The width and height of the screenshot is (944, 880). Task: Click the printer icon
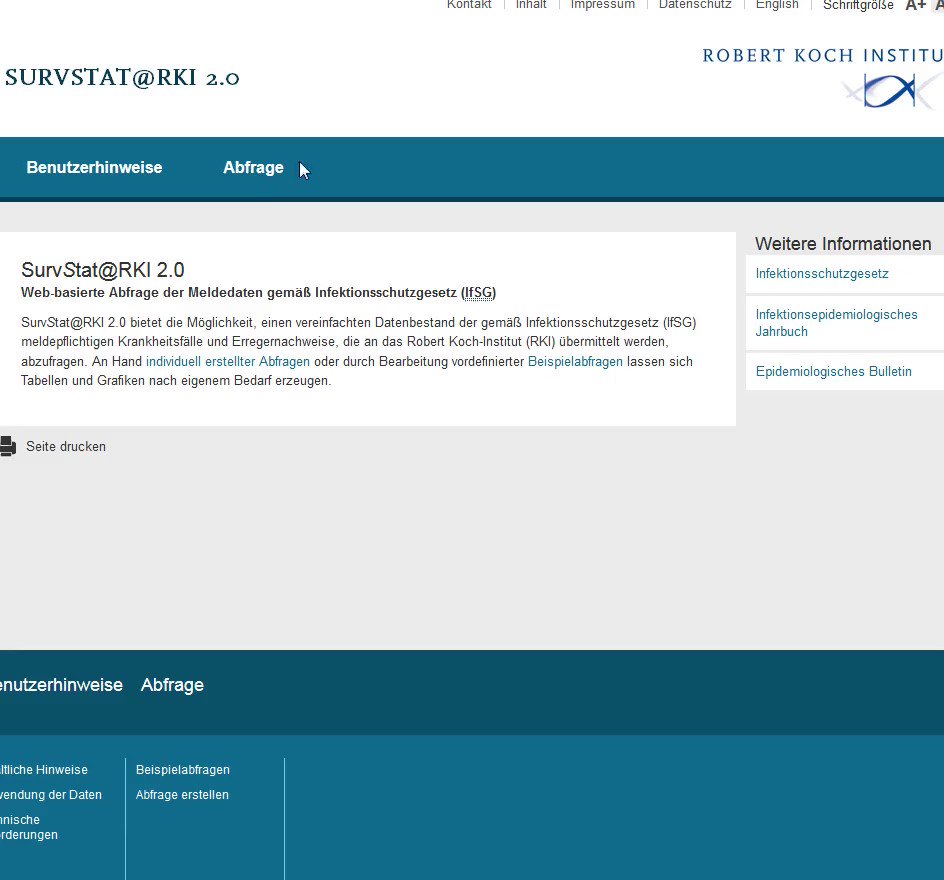8,447
